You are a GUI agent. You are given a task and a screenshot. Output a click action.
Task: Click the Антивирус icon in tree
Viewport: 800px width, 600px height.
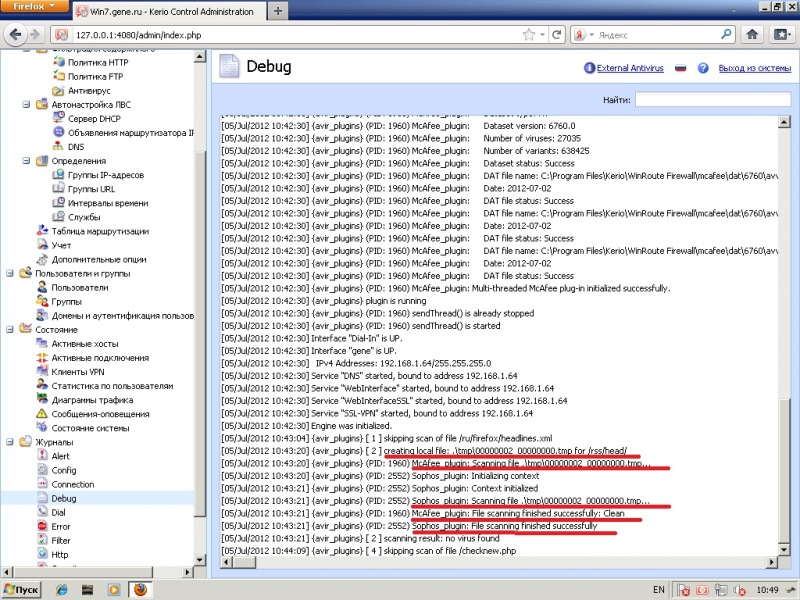(x=57, y=90)
